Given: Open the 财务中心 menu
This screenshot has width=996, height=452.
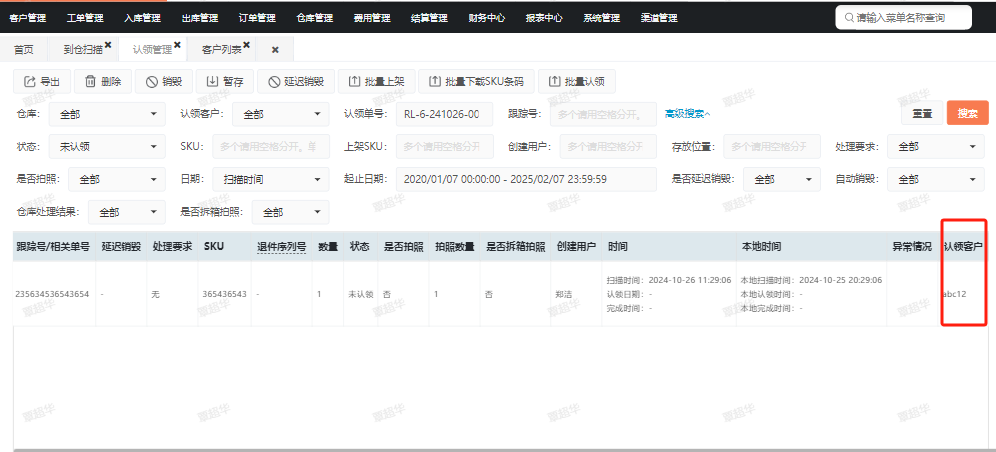Looking at the screenshot, I should tap(487, 18).
